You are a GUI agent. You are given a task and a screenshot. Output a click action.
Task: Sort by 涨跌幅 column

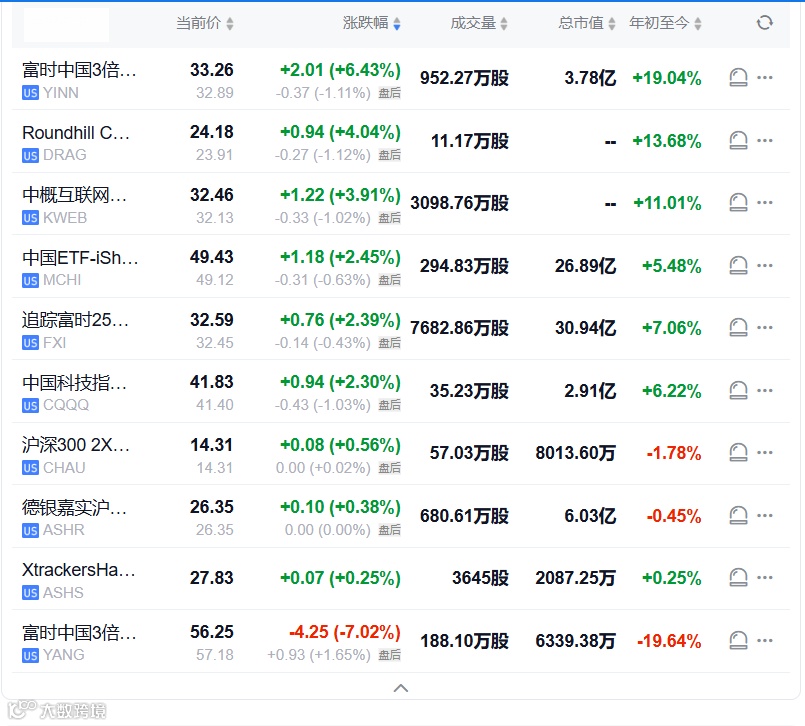coord(372,23)
